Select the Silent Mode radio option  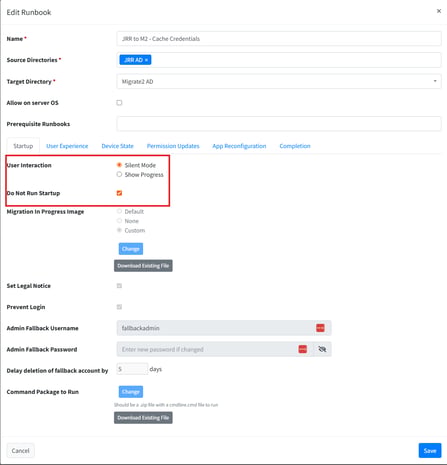tap(119, 165)
